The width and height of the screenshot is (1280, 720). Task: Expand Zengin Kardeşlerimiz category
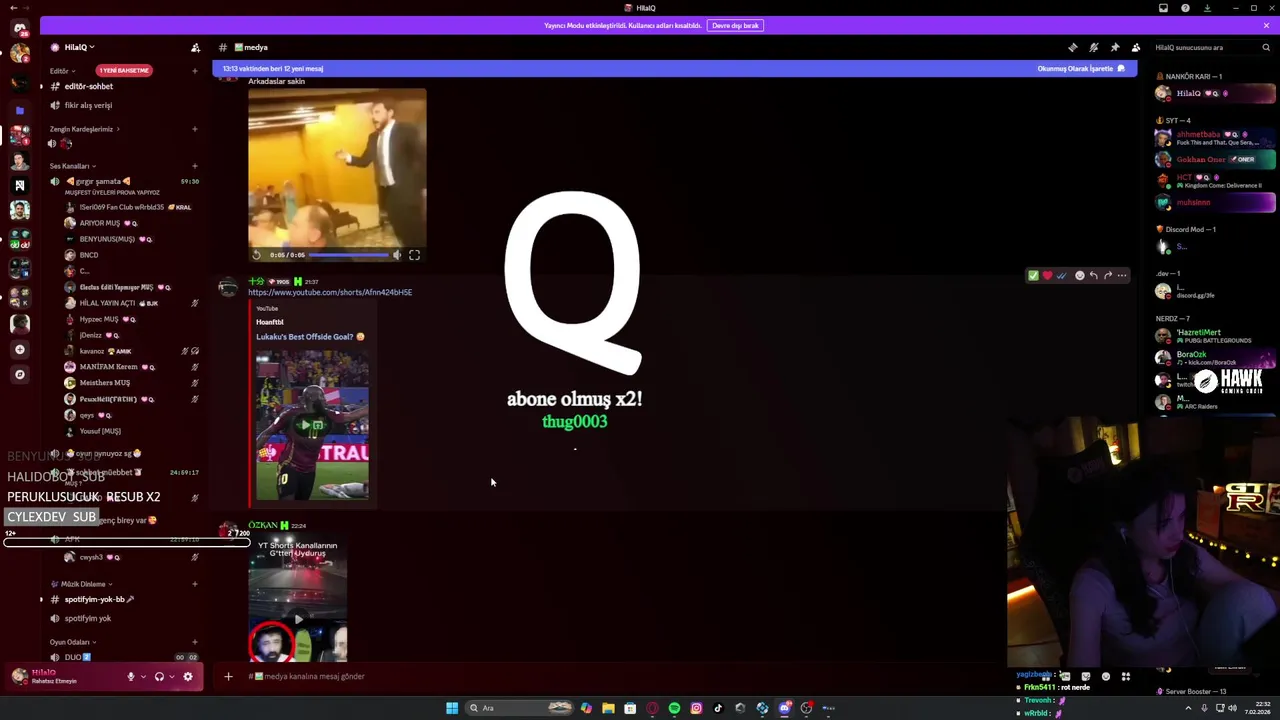pyautogui.click(x=85, y=129)
